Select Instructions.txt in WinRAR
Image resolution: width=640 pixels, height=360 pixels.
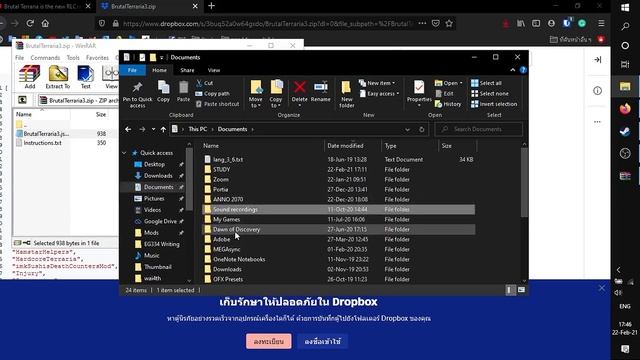click(42, 143)
